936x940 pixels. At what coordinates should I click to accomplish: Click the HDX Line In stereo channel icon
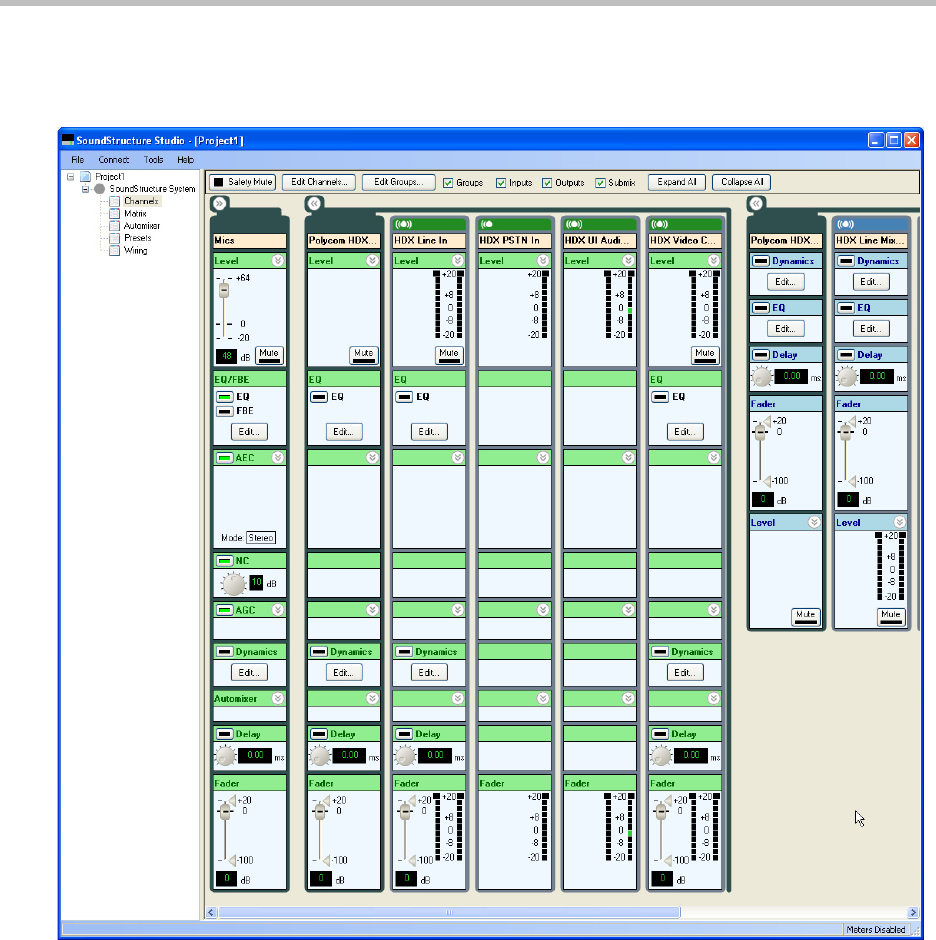tap(405, 223)
